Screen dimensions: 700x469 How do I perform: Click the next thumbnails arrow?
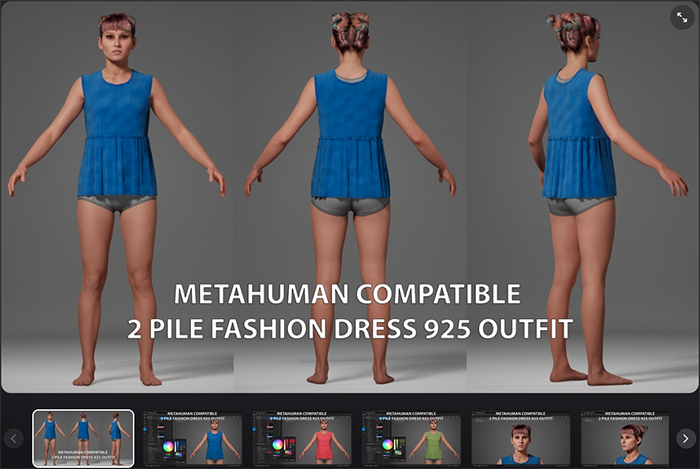click(x=685, y=438)
